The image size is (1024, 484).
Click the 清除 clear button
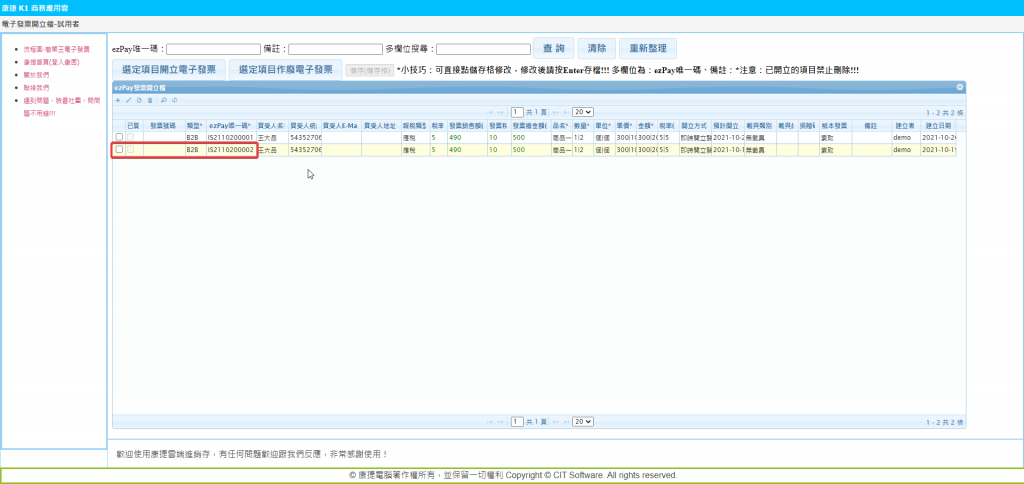596,48
